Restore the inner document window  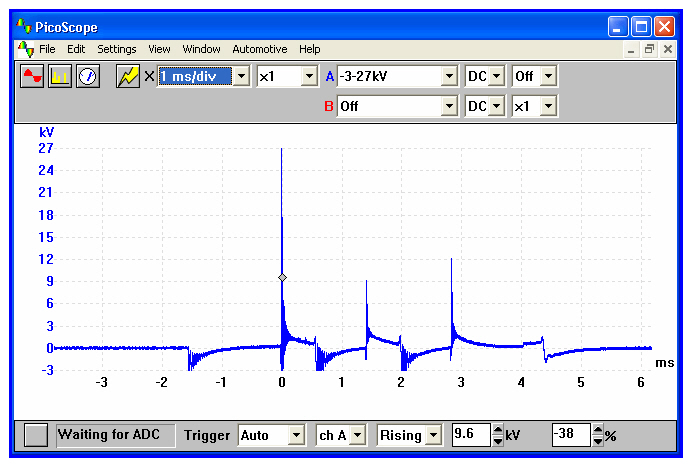[649, 49]
